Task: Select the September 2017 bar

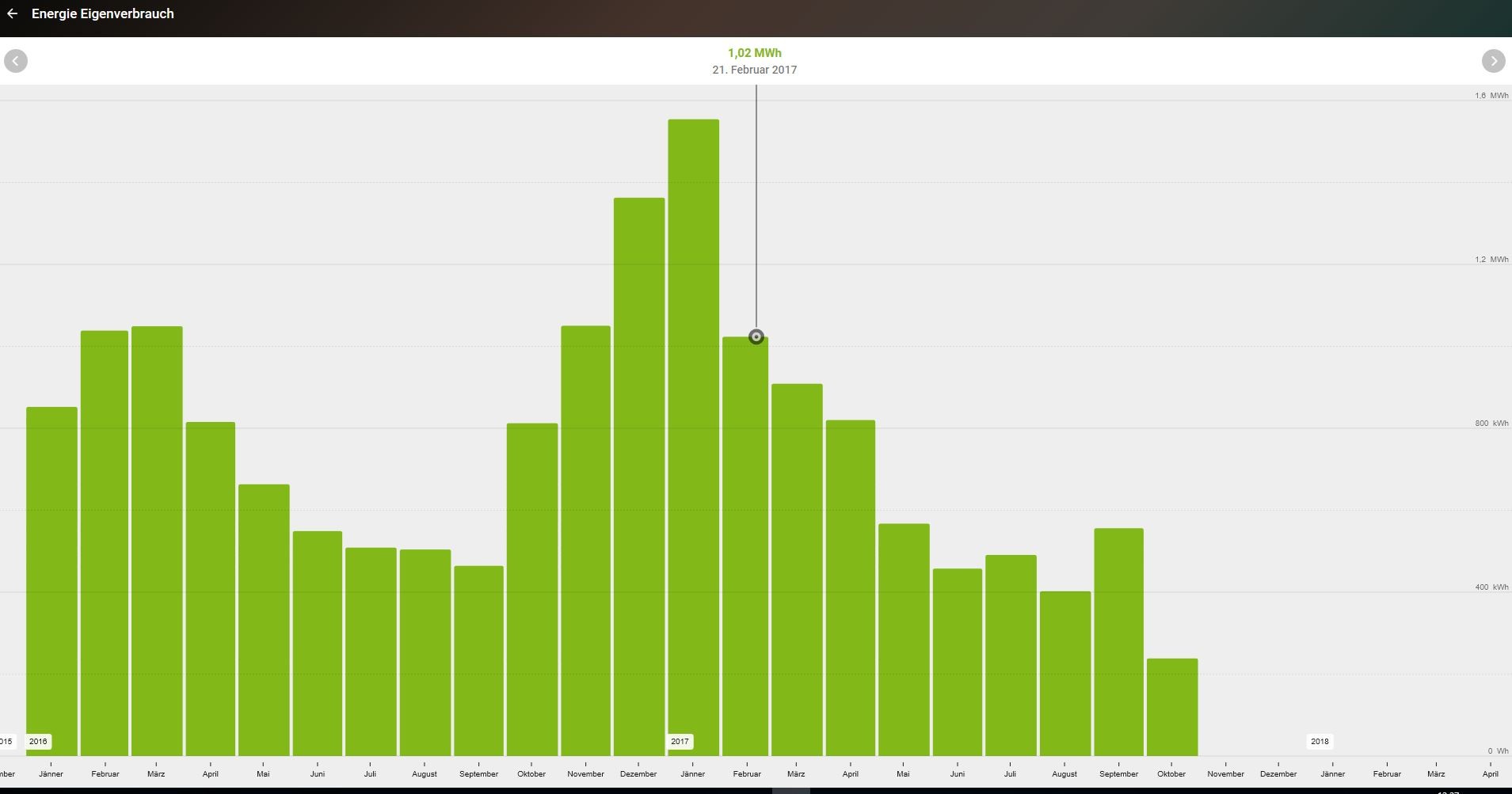Action: click(1119, 642)
